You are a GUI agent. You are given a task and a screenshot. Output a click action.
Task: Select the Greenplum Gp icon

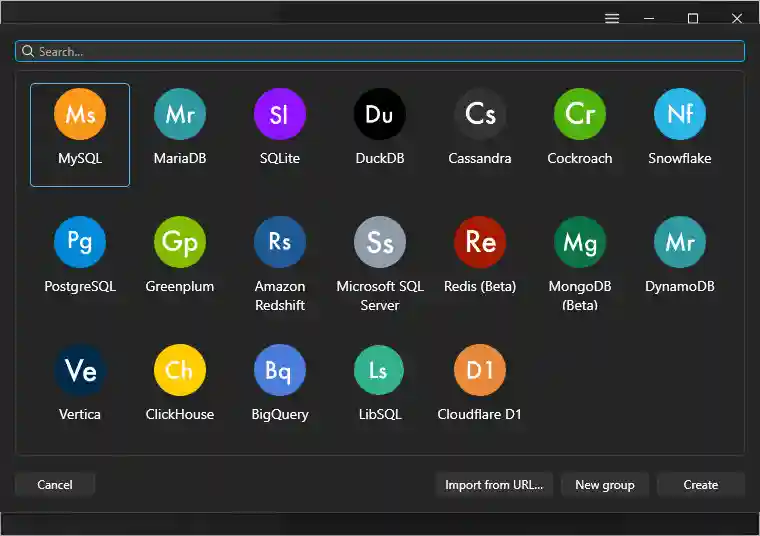pos(180,242)
